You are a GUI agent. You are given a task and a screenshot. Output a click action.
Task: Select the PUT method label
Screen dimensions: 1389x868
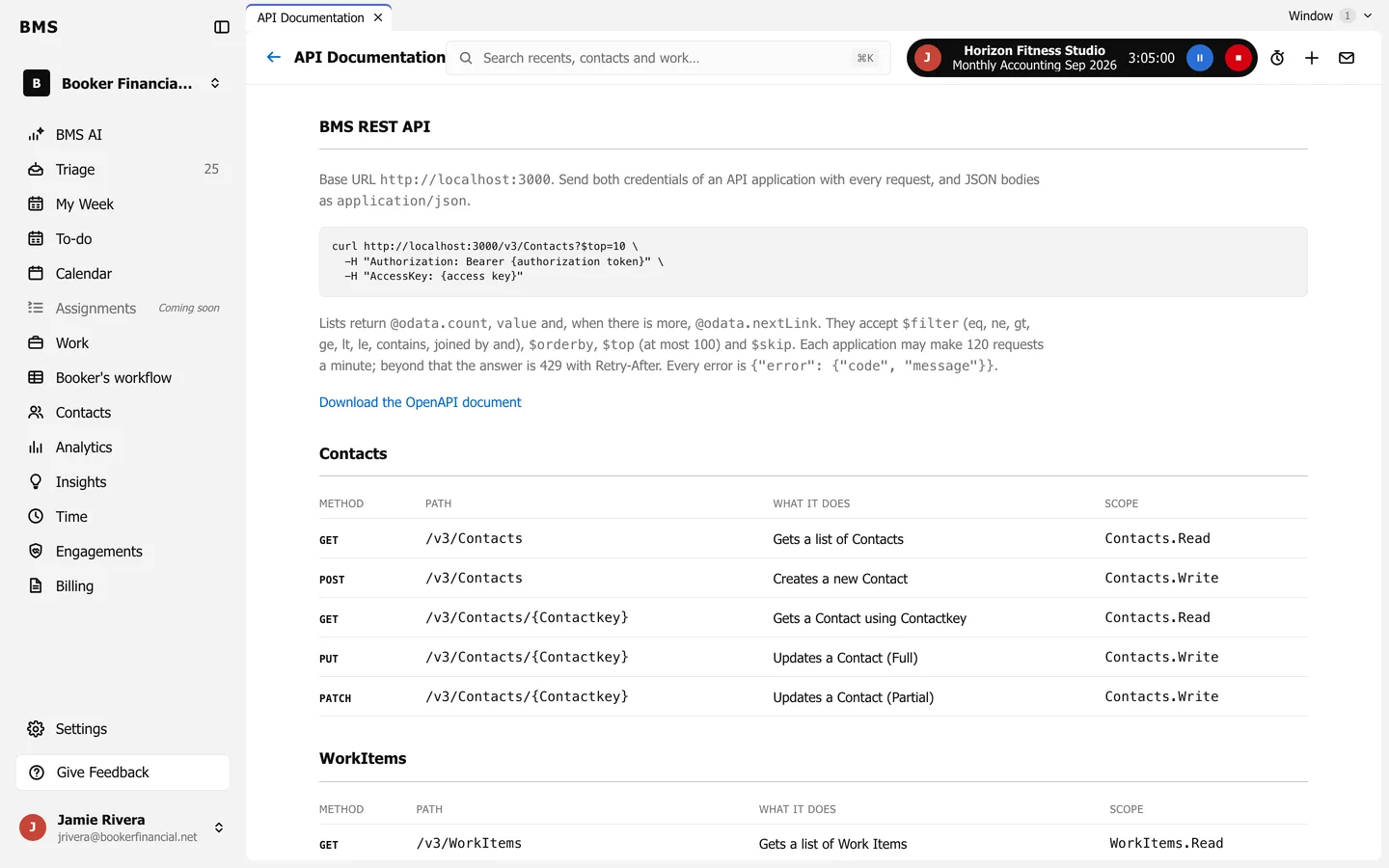pos(329,659)
